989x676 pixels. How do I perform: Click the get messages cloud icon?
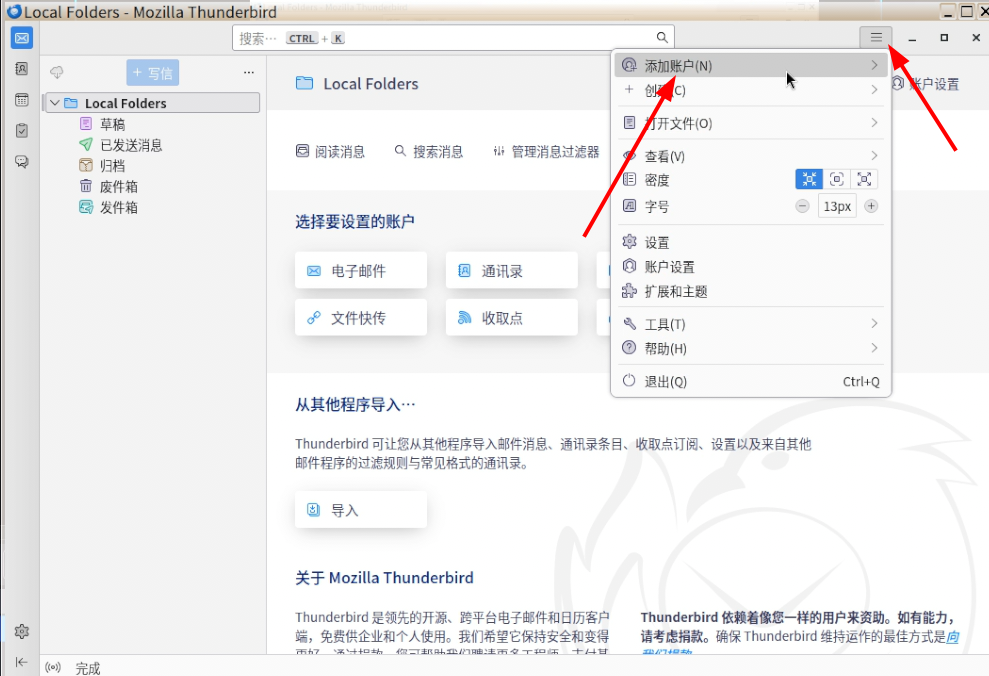coord(57,73)
